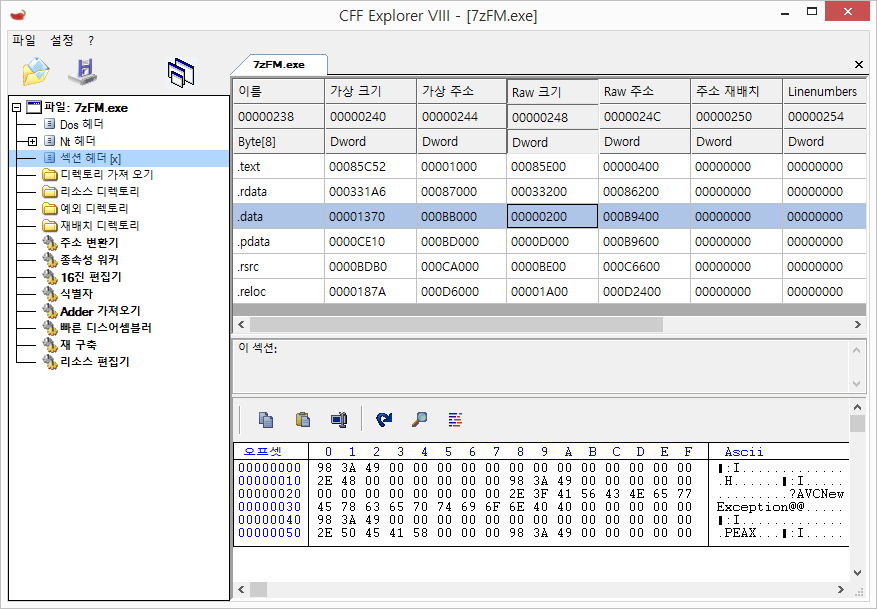
Task: Click the Dos 헤더 page icon
Action: (x=49, y=124)
